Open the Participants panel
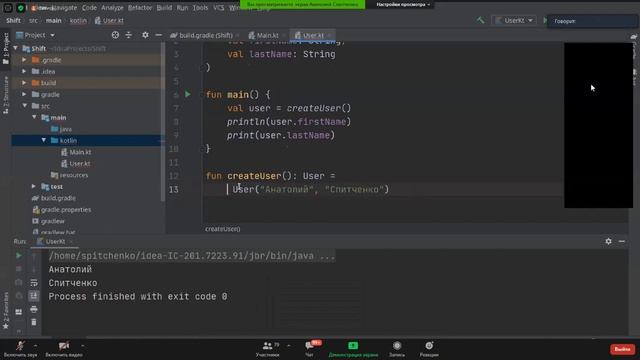This screenshot has width=640, height=360. (268, 349)
